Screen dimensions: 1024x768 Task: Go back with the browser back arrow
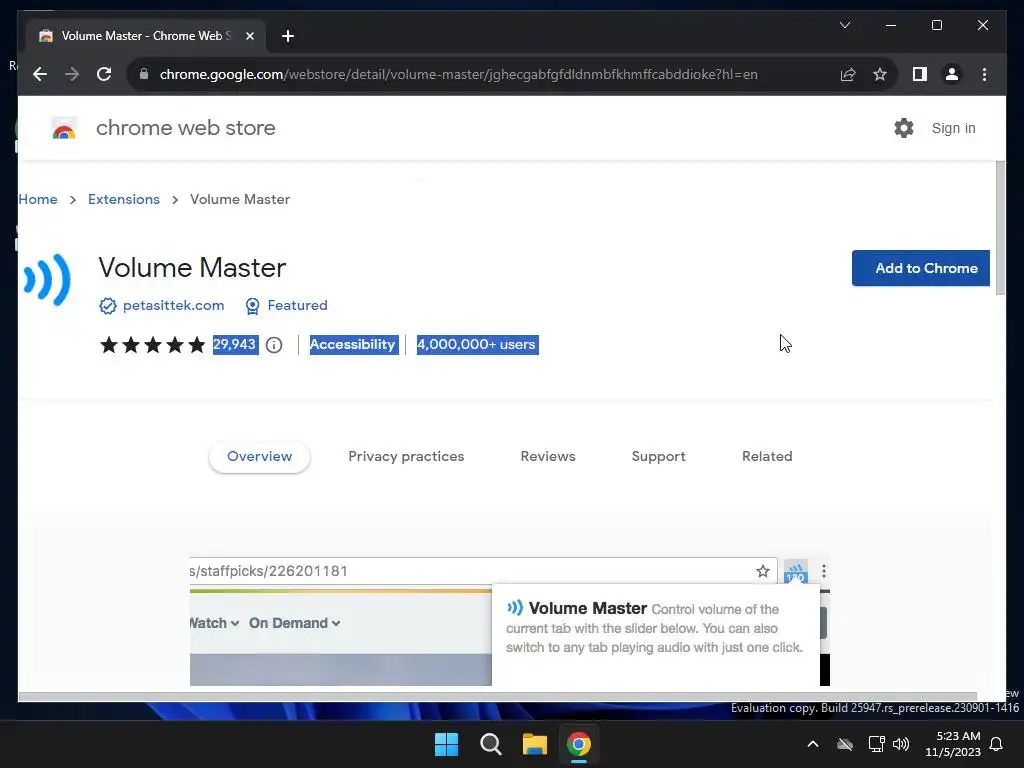tap(40, 74)
